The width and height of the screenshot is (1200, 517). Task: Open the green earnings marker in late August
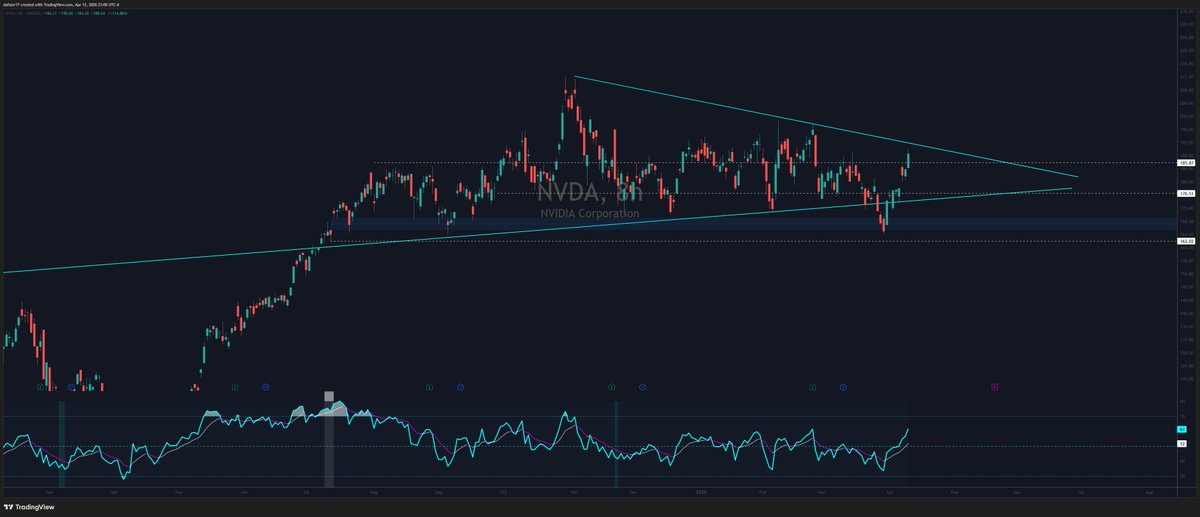429,385
